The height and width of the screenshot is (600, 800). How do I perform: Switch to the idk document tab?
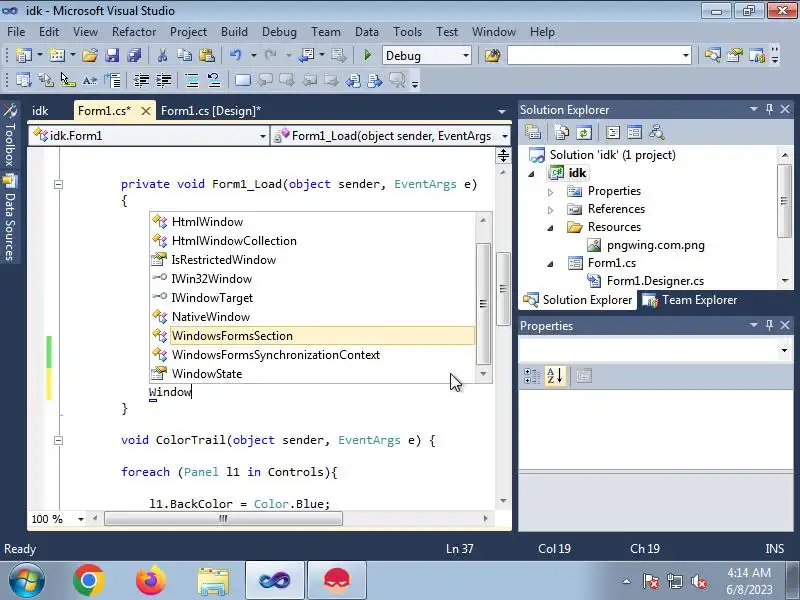(40, 111)
